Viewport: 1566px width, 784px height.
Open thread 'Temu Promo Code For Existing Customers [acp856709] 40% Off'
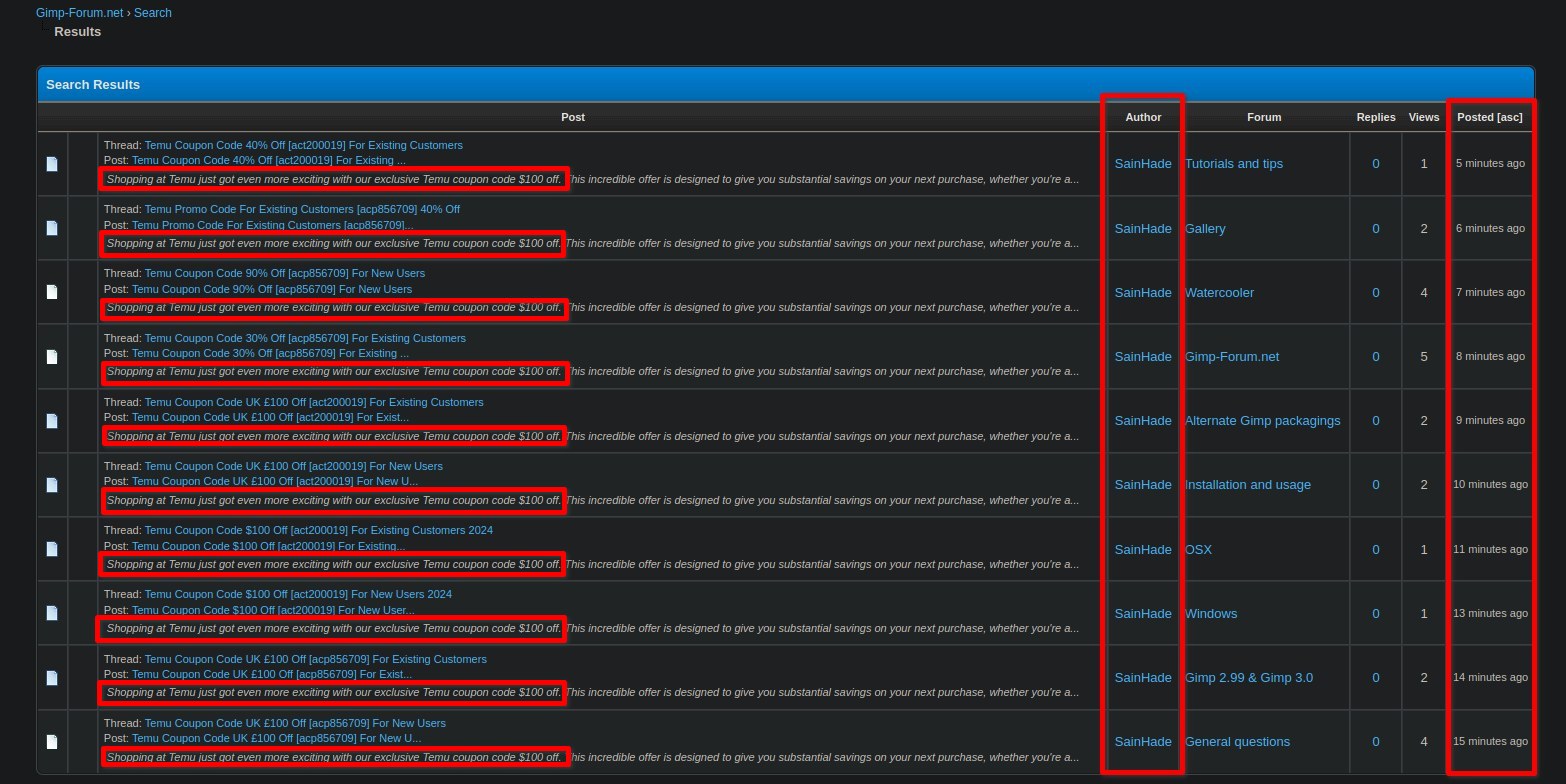coord(302,209)
